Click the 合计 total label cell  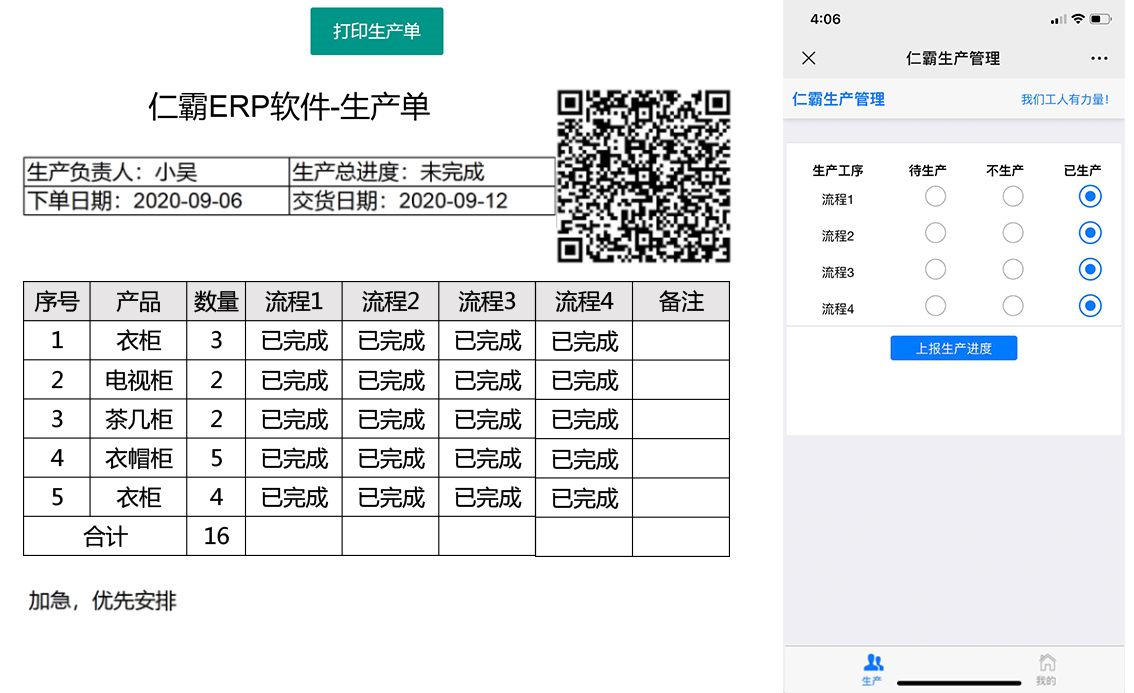(x=106, y=536)
